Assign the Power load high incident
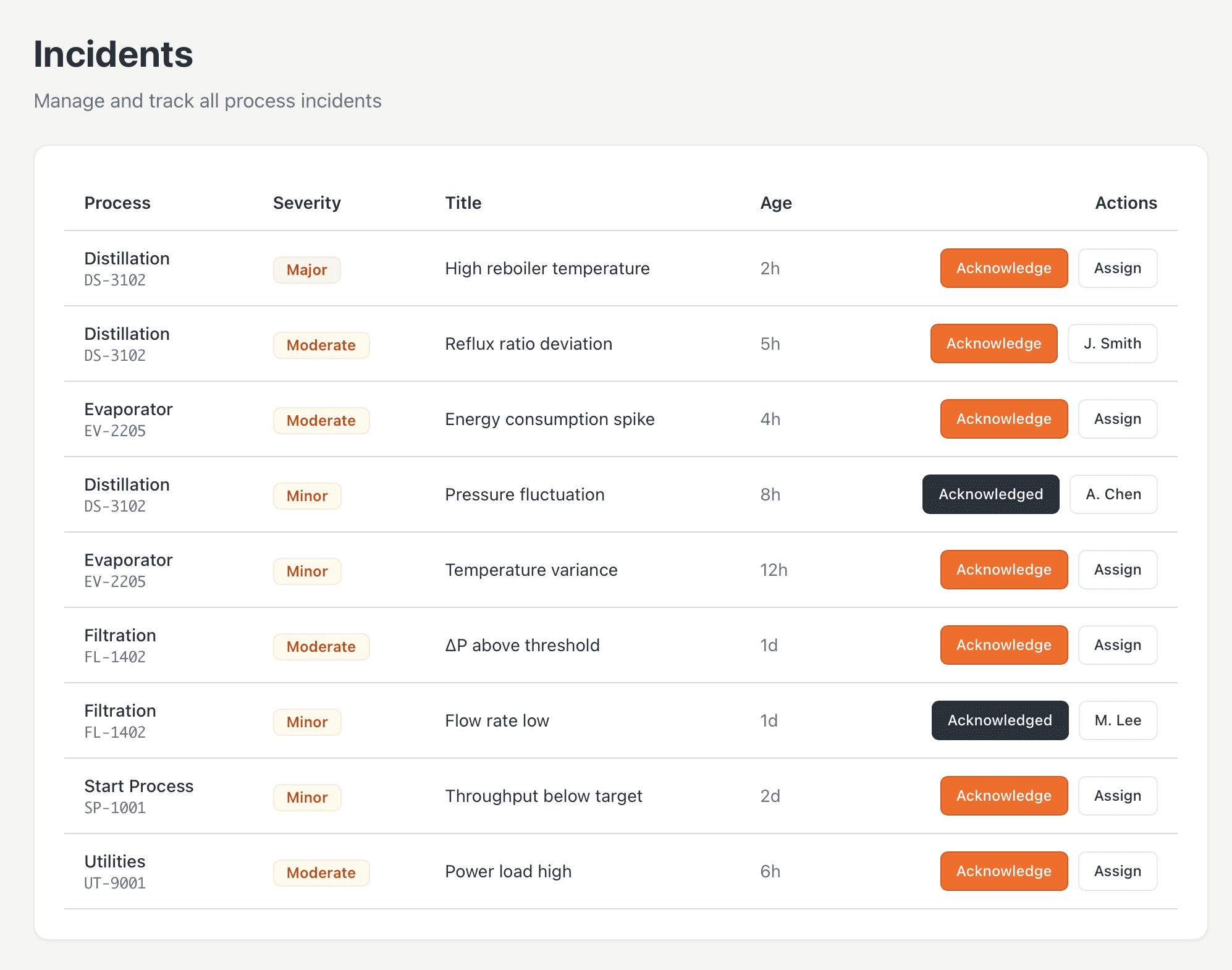Screen dimensions: 1232x970 pyautogui.click(x=1117, y=871)
